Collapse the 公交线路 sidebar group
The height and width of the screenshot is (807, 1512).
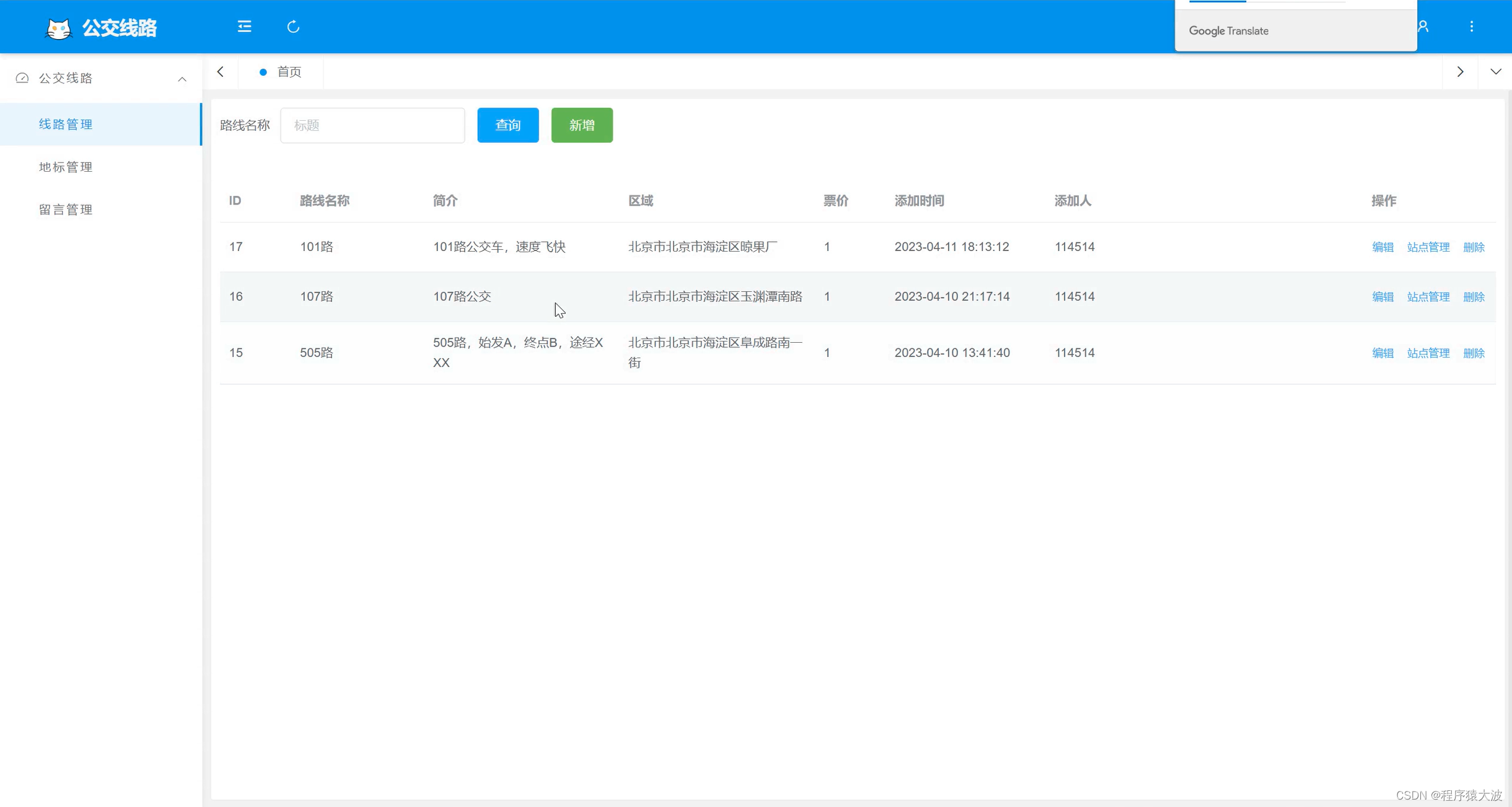(x=182, y=79)
